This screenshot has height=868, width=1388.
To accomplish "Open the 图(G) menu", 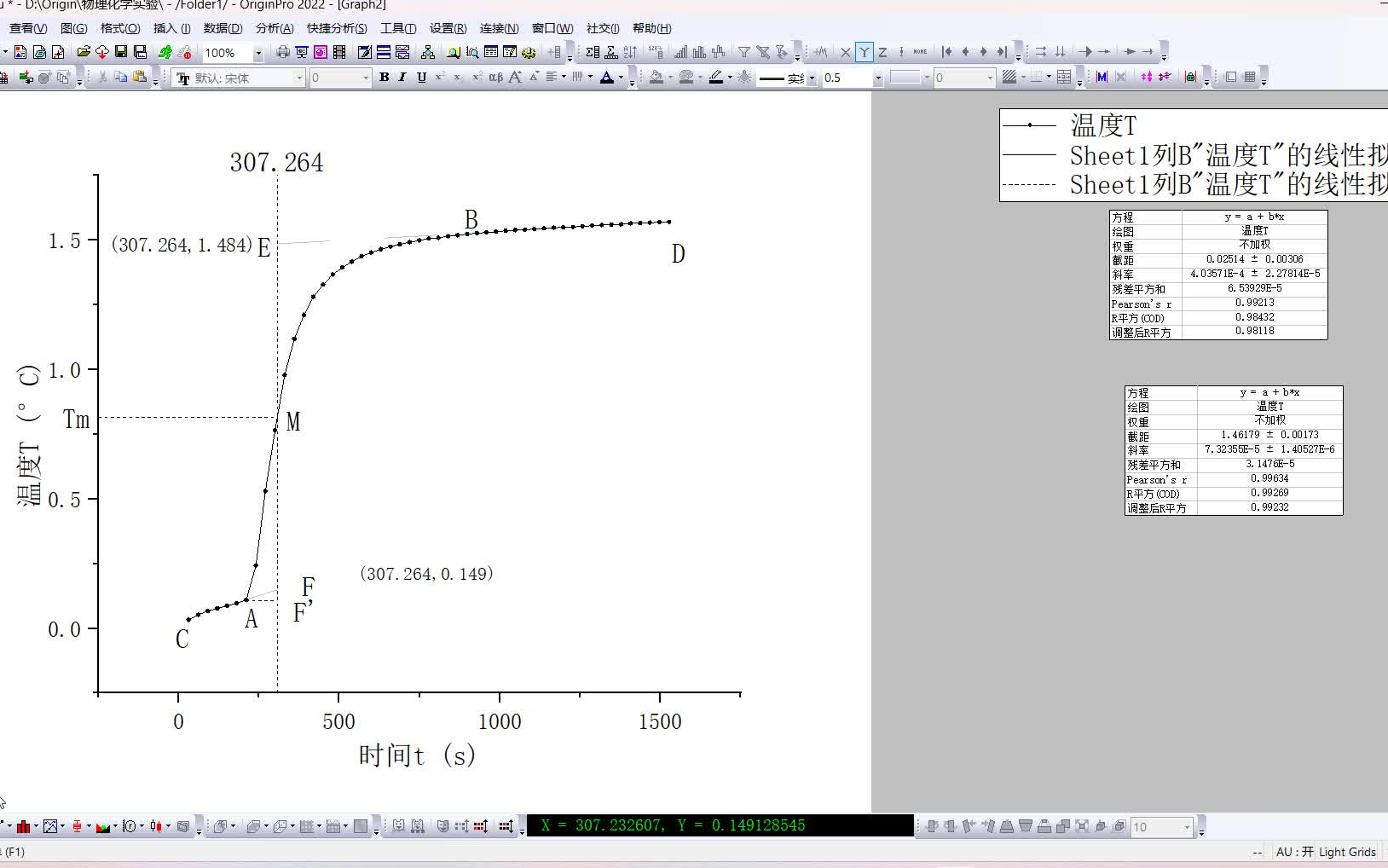I will (x=74, y=28).
